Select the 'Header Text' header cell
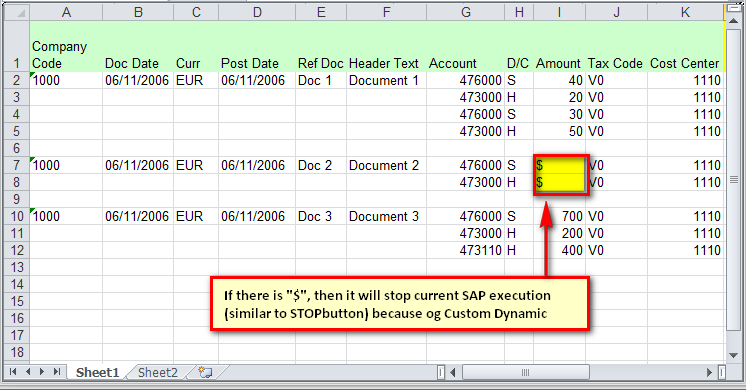This screenshot has width=746, height=390. pyautogui.click(x=386, y=46)
